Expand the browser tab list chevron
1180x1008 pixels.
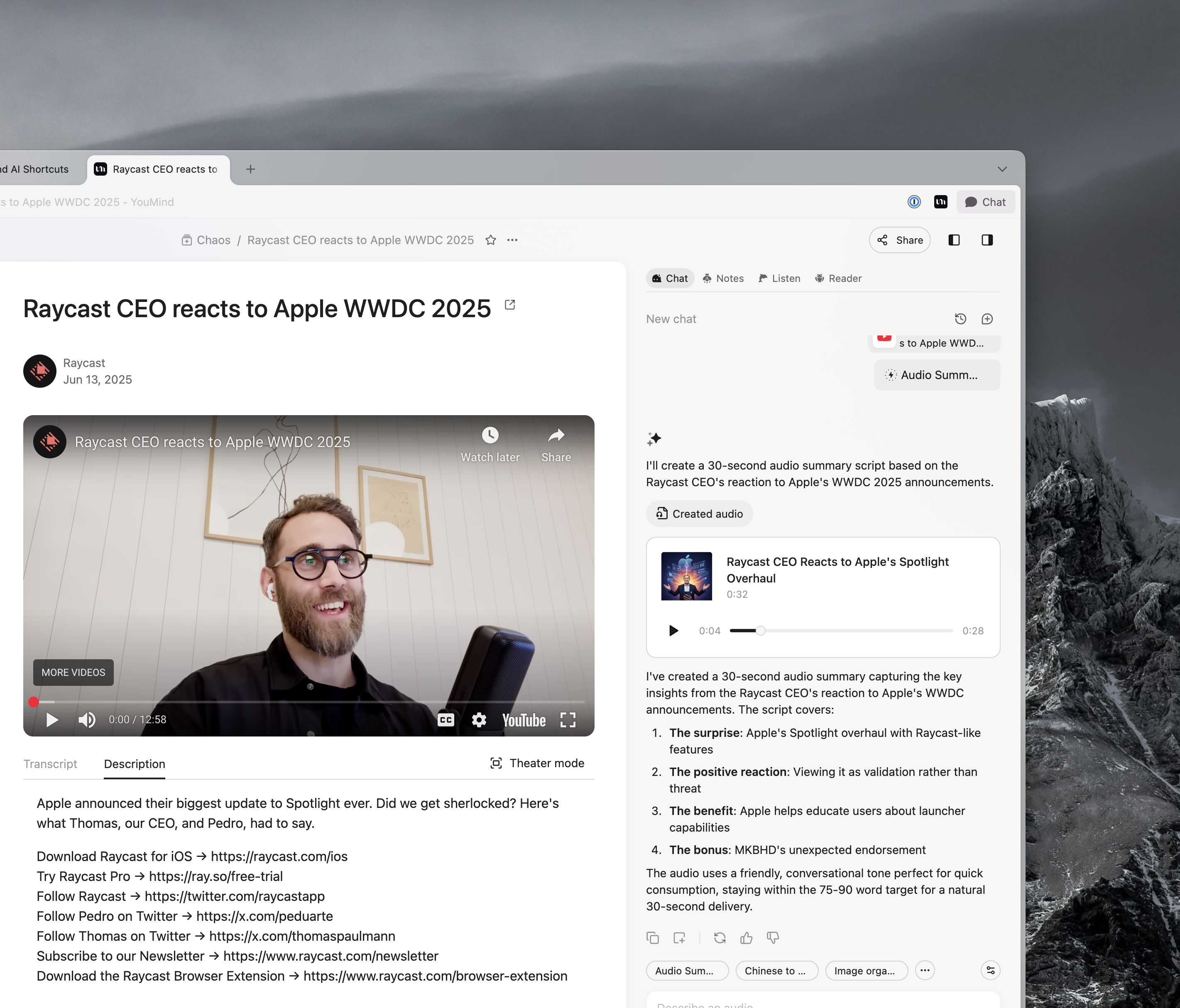tap(1002, 169)
